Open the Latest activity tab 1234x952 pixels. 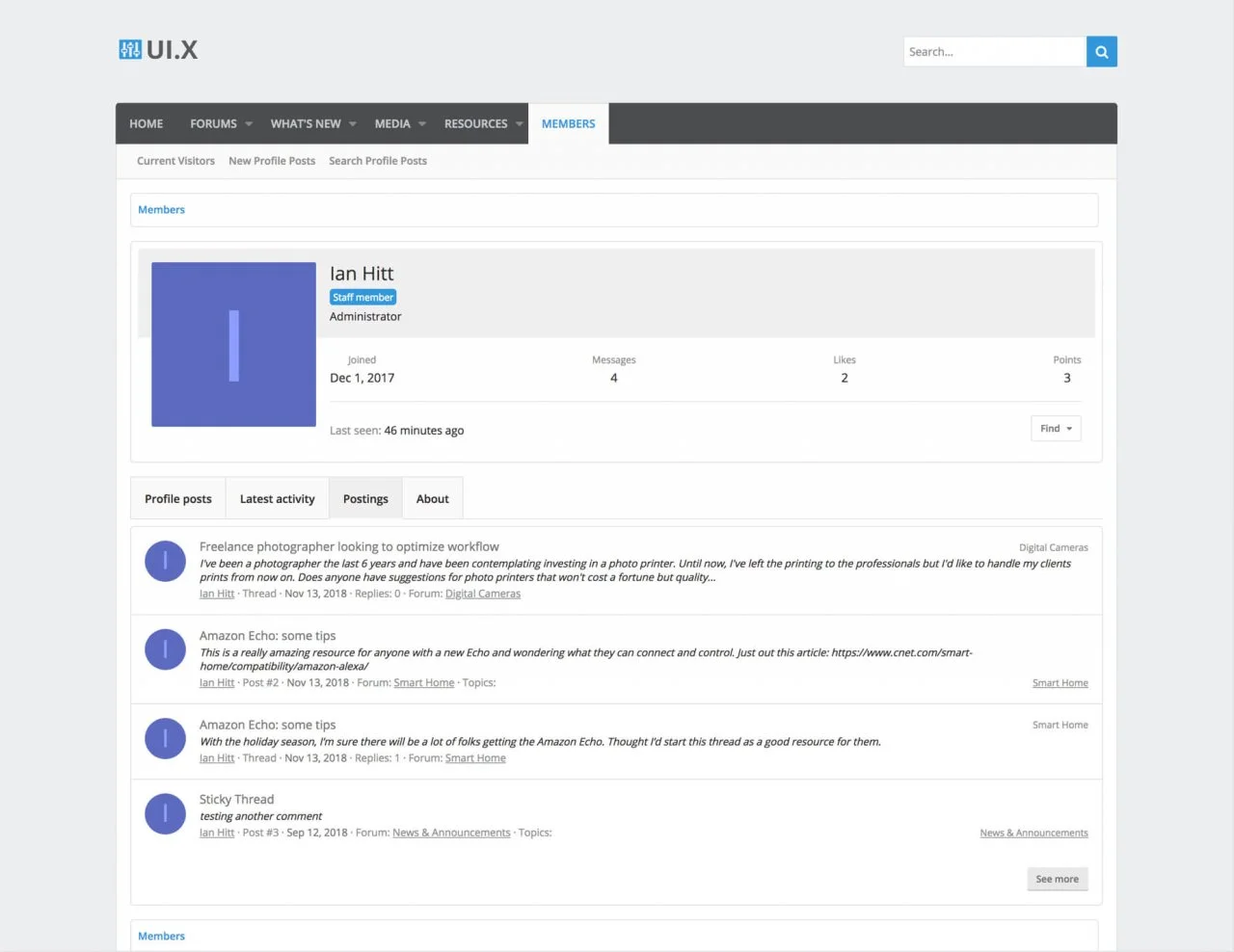(277, 499)
